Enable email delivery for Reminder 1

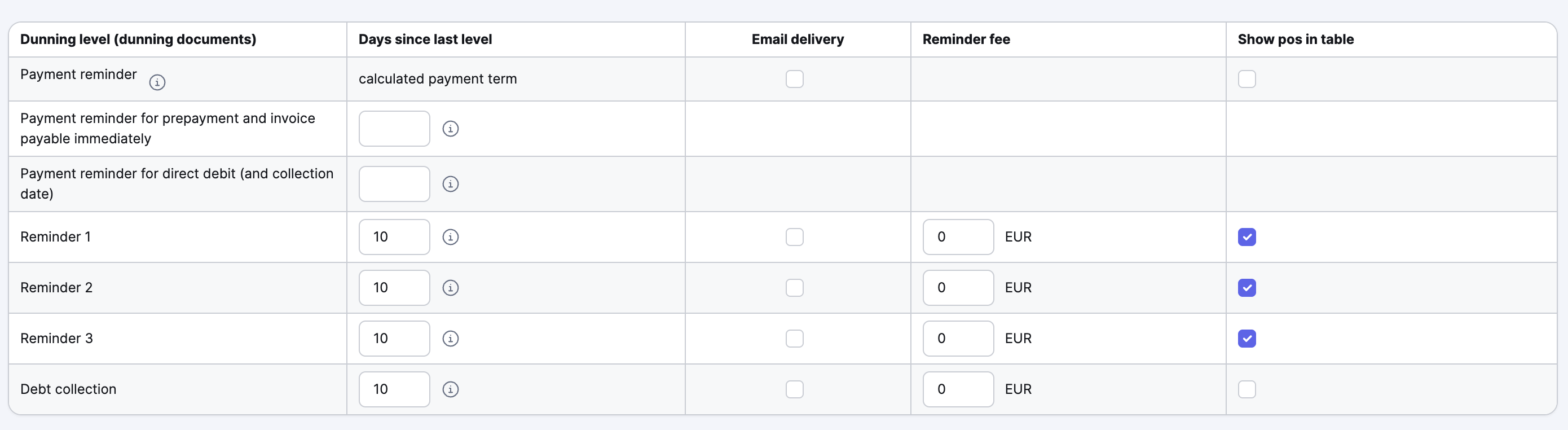(x=794, y=237)
